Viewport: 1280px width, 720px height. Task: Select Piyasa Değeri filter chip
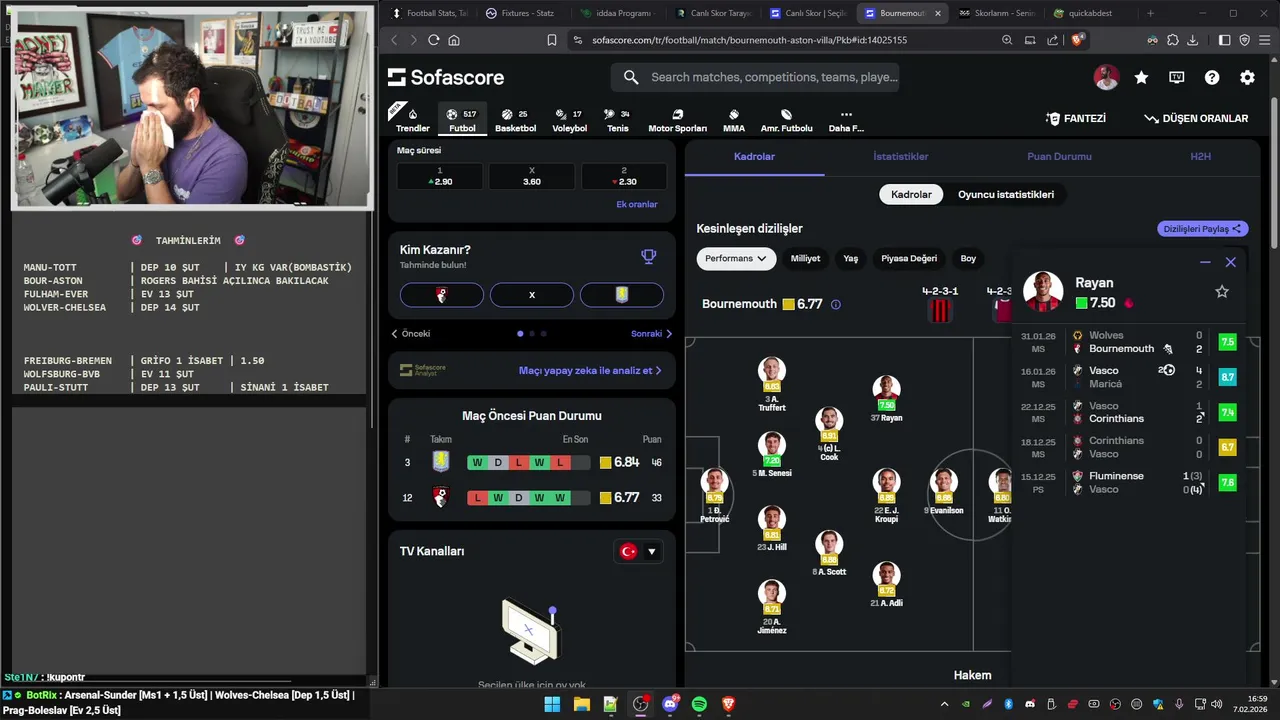[x=909, y=258]
